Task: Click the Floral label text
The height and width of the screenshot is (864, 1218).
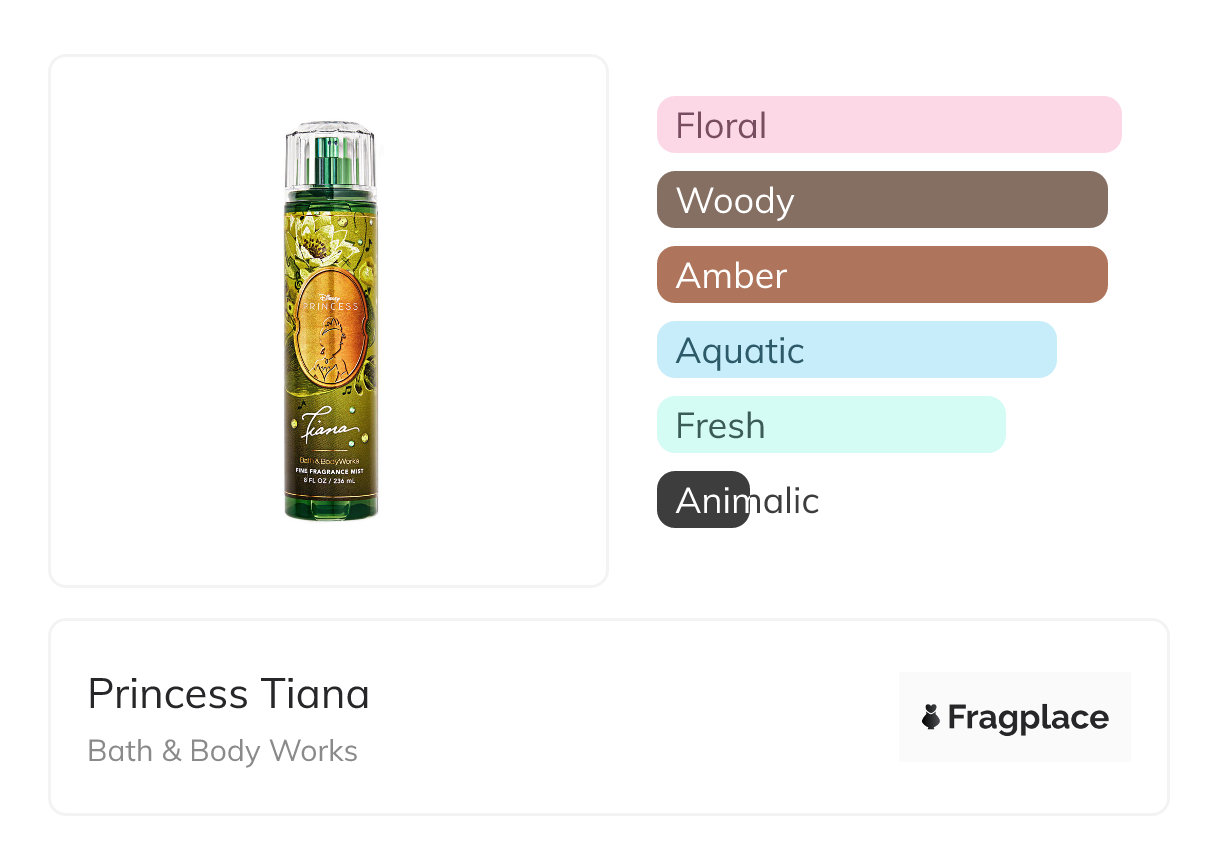Action: [x=721, y=126]
